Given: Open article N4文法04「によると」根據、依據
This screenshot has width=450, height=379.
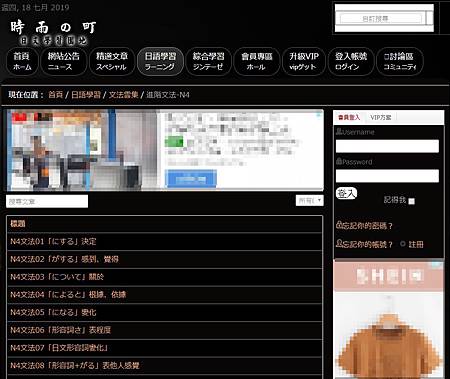Looking at the screenshot, I should click(x=68, y=294).
